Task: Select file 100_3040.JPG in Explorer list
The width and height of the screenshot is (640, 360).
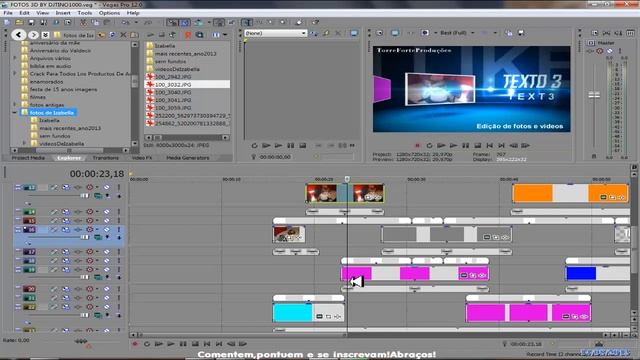Action: 173,92
